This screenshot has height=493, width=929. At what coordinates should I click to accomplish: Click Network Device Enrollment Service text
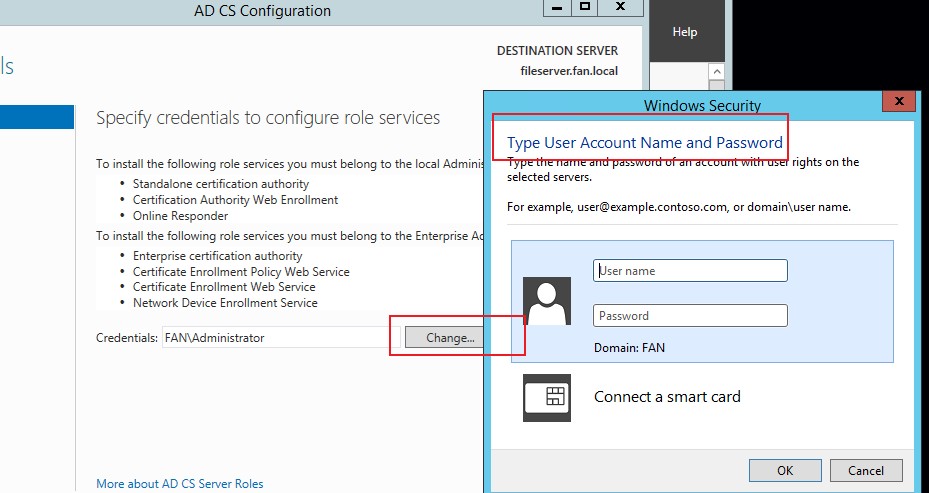click(x=225, y=303)
